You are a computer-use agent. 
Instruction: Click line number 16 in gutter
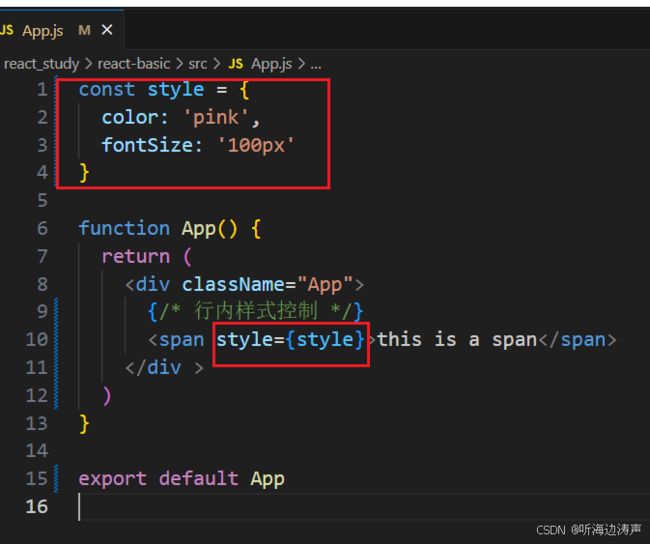point(37,506)
